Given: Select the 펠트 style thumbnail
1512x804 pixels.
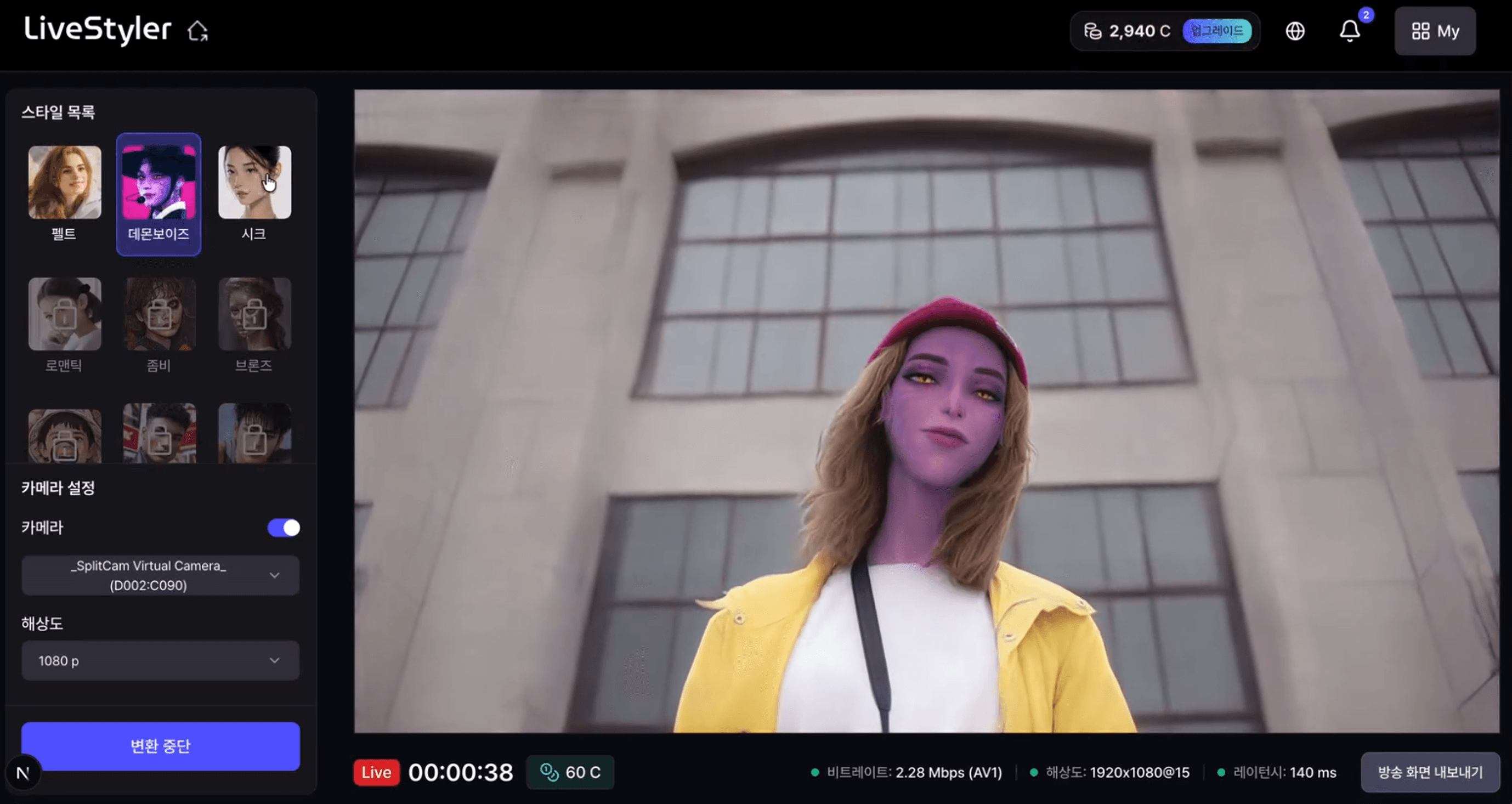Looking at the screenshot, I should pyautogui.click(x=65, y=183).
